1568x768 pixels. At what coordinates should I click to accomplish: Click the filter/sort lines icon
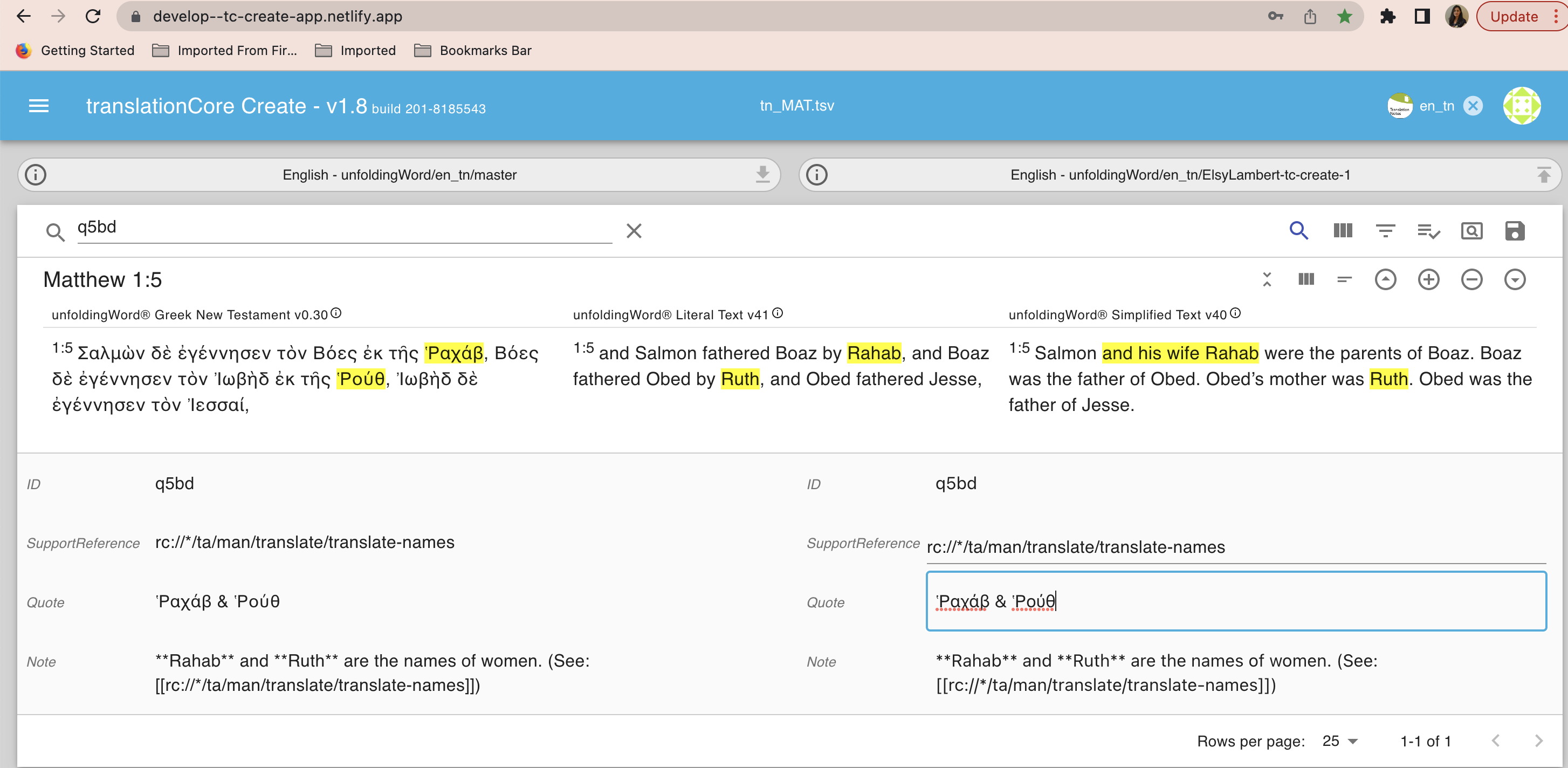point(1385,232)
